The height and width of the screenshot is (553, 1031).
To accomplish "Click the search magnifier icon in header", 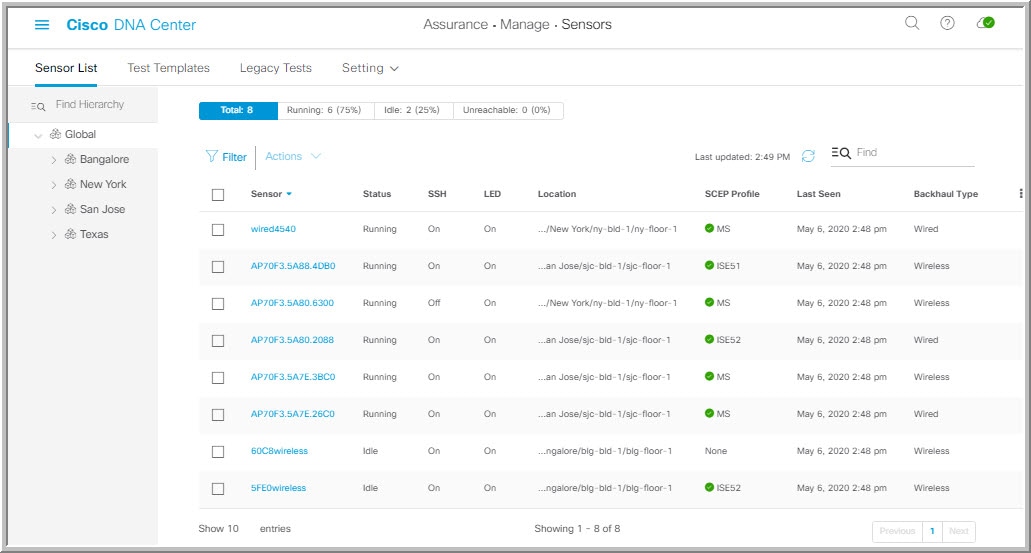I will tap(912, 24).
